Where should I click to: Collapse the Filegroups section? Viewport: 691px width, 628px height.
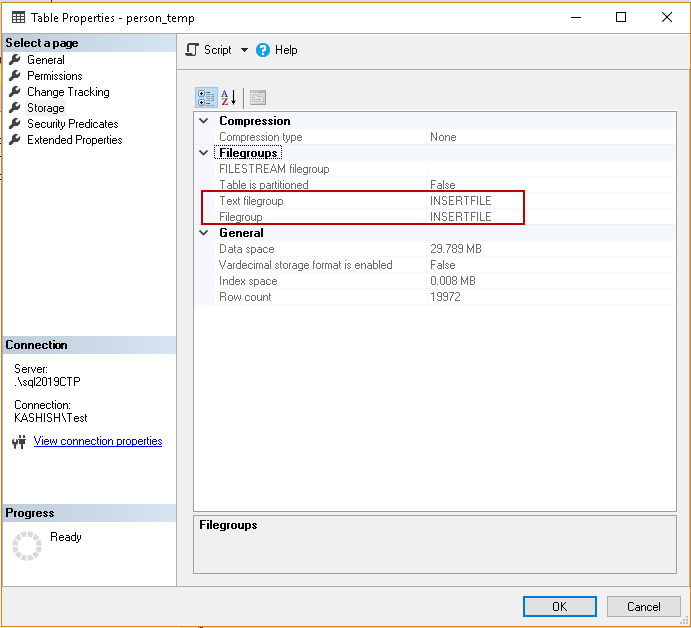(x=204, y=153)
